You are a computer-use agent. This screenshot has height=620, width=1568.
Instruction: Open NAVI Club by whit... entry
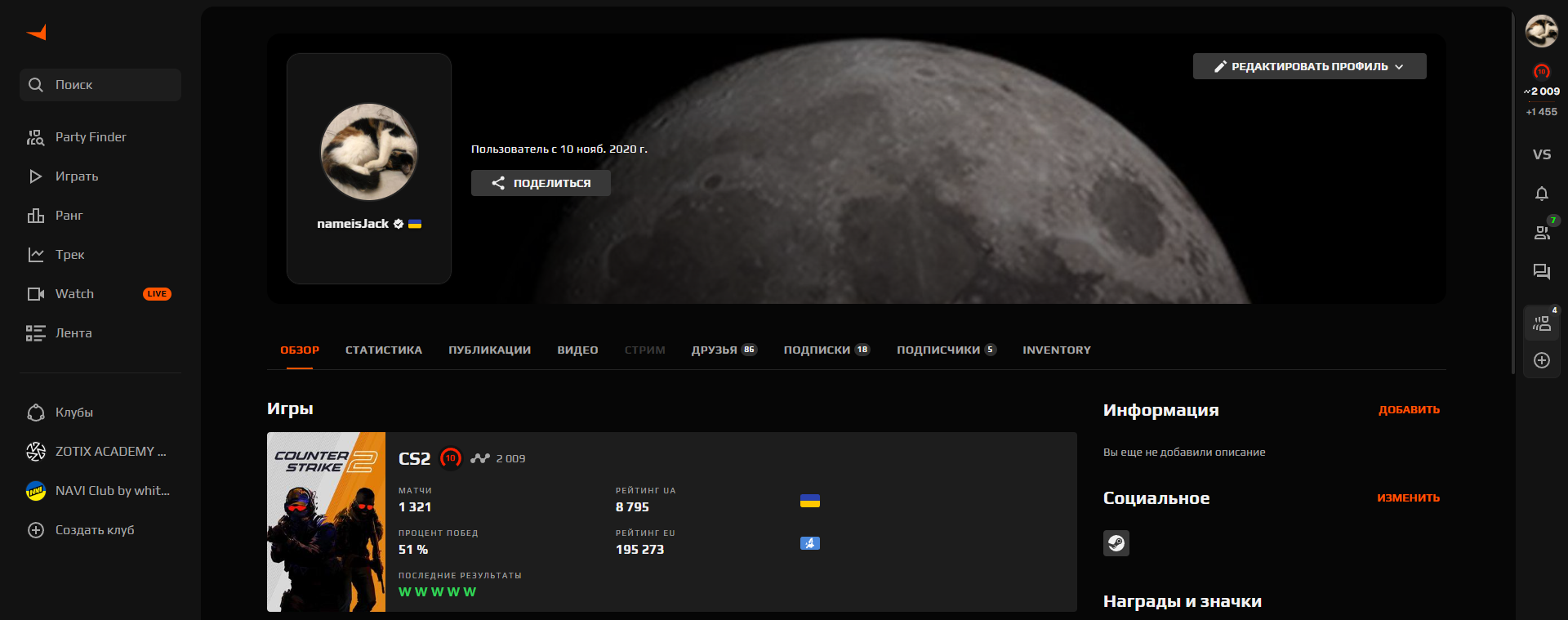point(100,491)
